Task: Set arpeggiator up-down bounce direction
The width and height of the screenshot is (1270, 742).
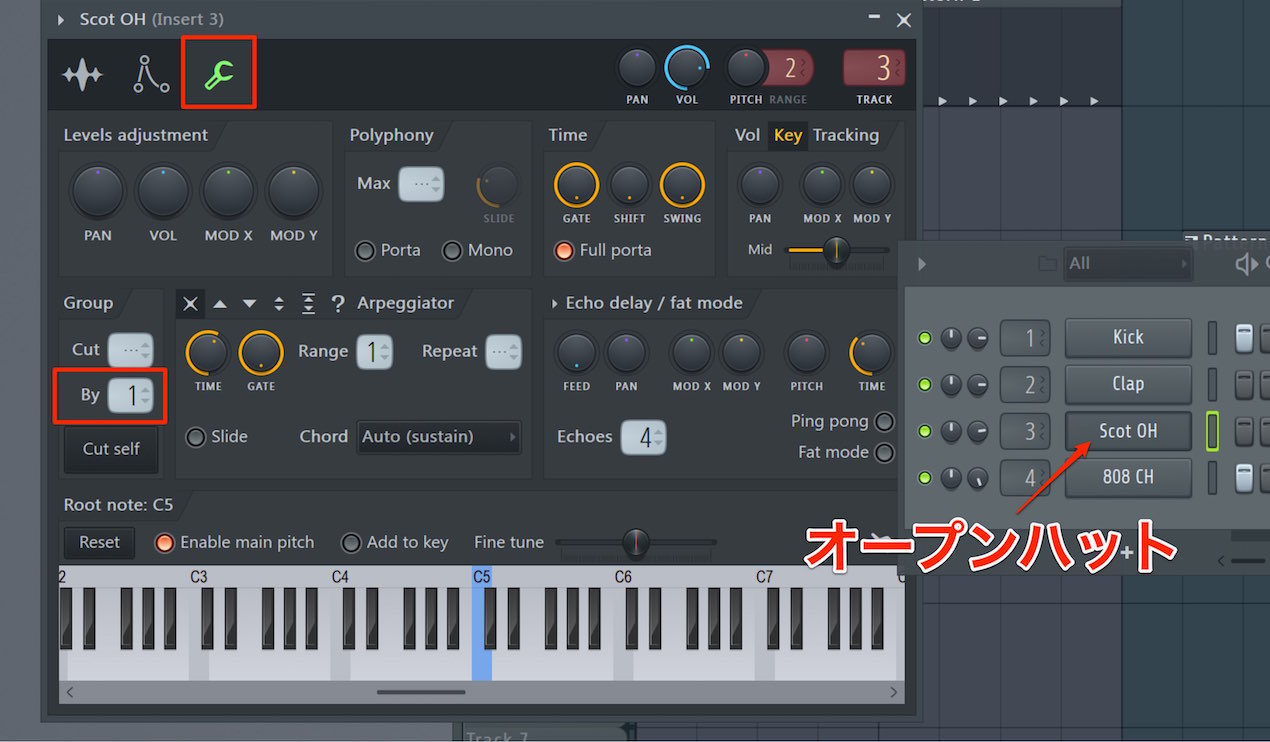Action: click(279, 303)
